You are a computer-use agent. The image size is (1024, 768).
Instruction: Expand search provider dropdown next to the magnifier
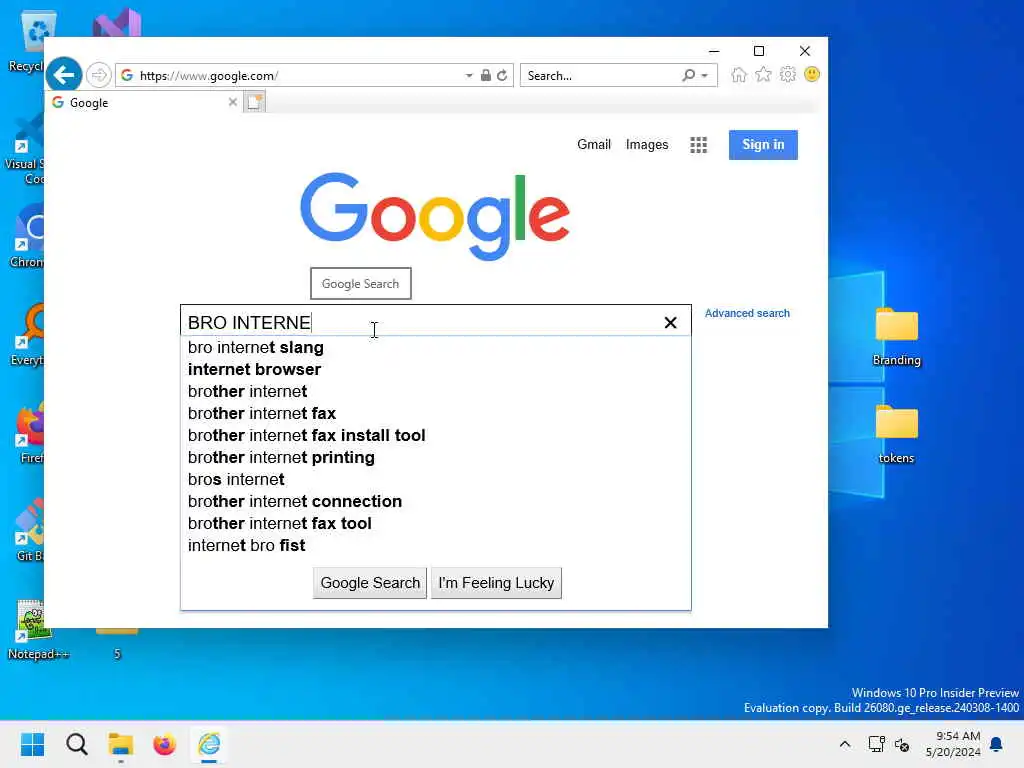(x=705, y=76)
